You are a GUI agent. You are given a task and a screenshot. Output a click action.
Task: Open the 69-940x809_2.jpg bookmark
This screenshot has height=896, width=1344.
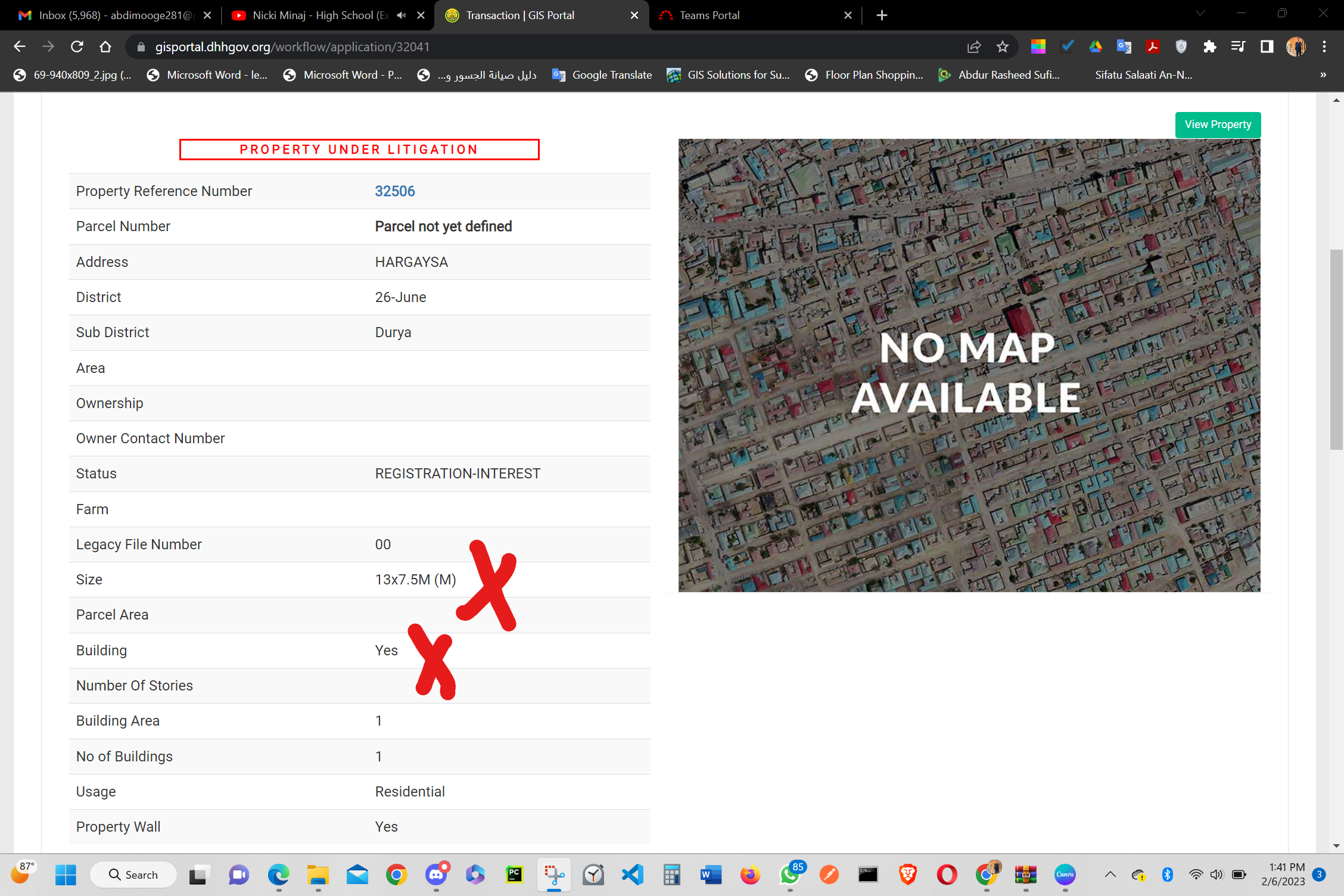(73, 75)
